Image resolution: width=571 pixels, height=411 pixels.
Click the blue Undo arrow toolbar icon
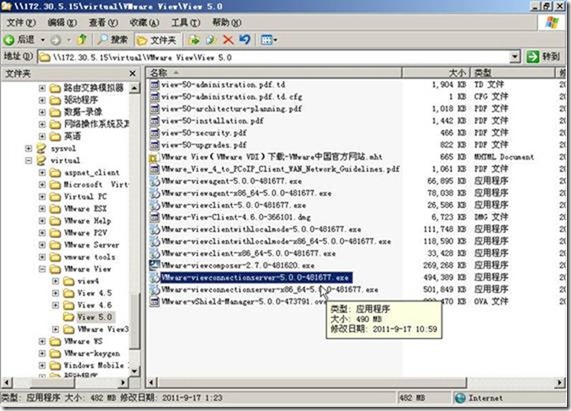coord(245,39)
